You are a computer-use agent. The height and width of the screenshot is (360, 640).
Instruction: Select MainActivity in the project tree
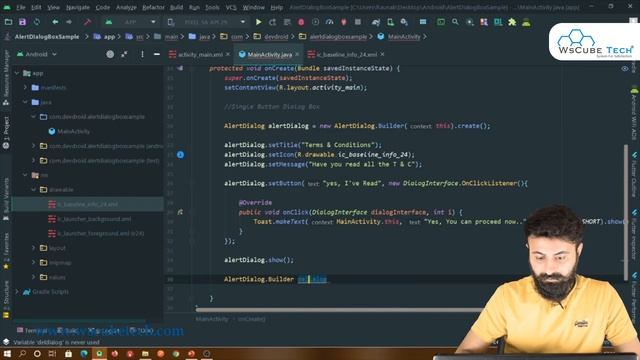73,131
